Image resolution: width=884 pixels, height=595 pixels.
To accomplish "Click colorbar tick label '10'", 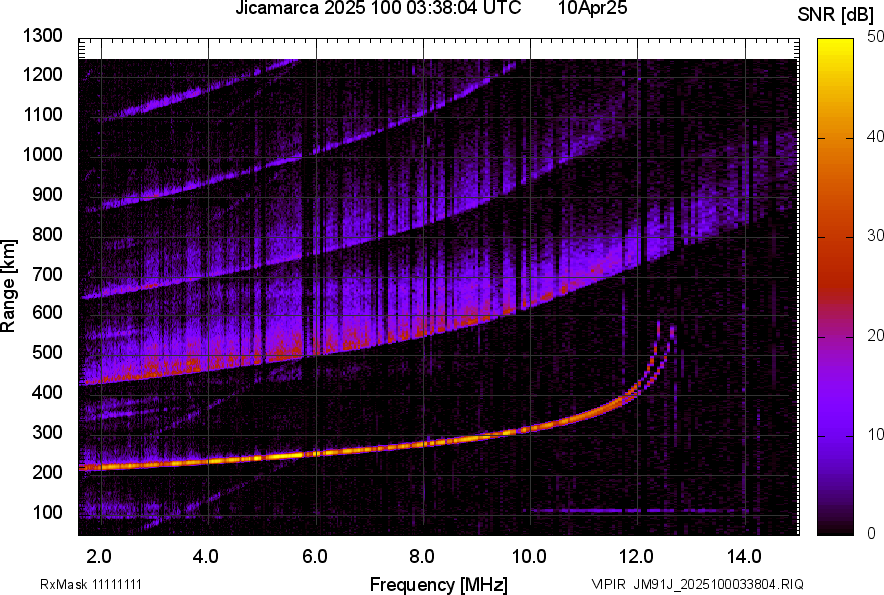I will tap(875, 435).
